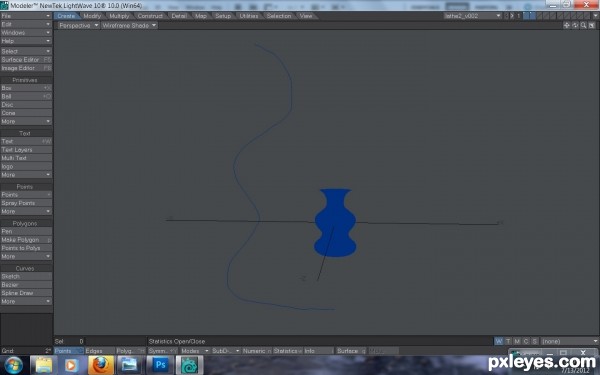Image resolution: width=600 pixels, height=375 pixels.
Task: Select the first foreground layer slot
Action: [x=525, y=16]
